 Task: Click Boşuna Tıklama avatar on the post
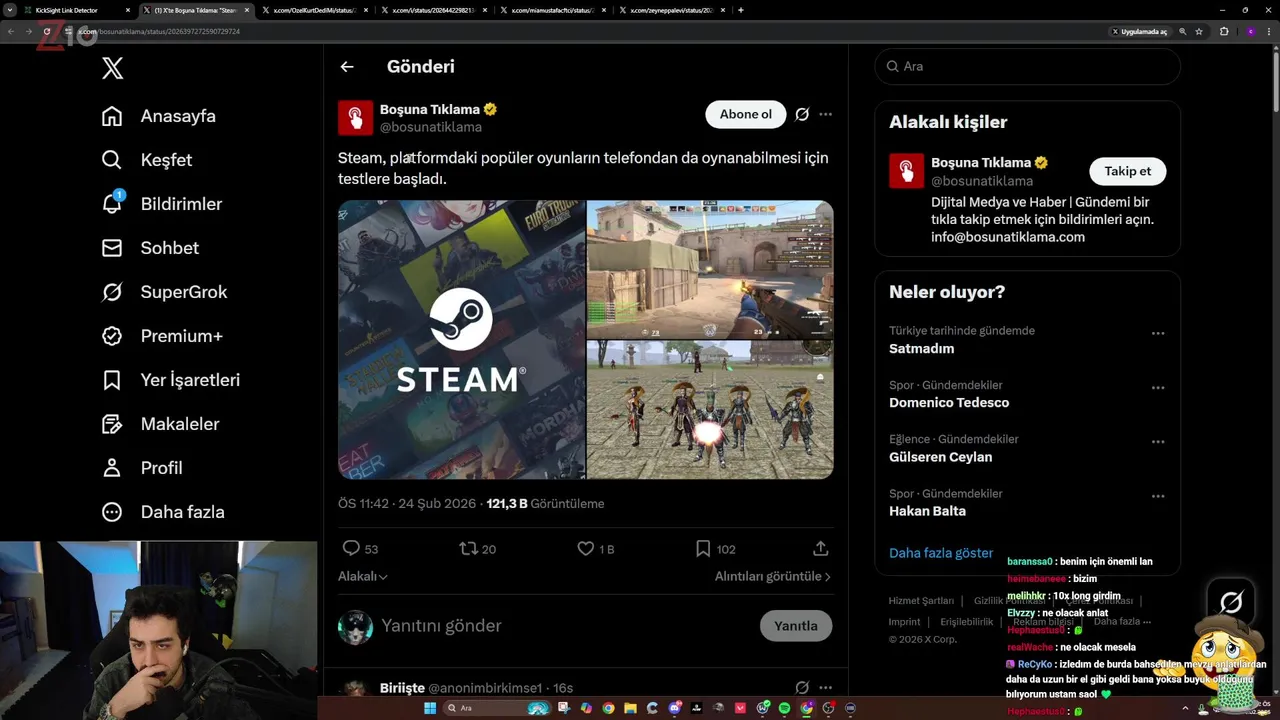point(355,118)
